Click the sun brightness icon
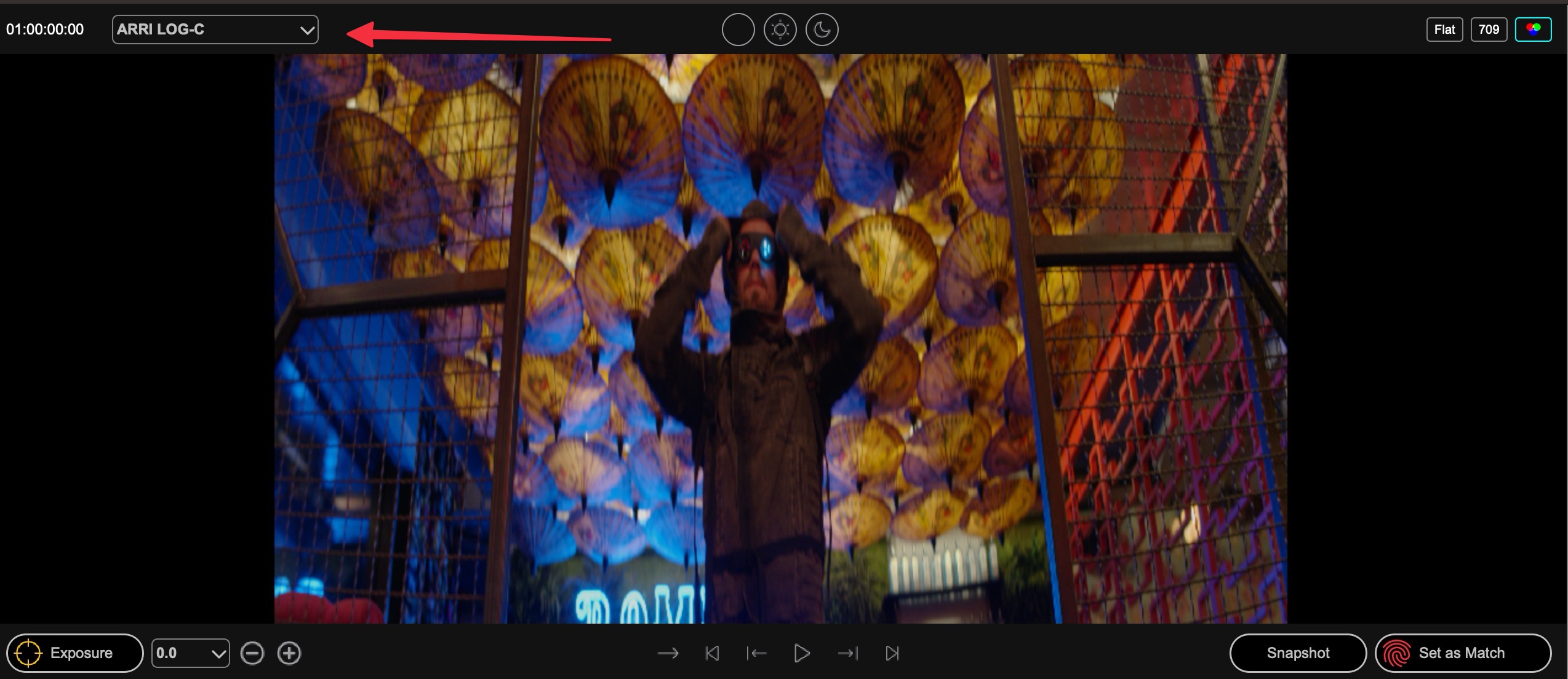 point(780,30)
